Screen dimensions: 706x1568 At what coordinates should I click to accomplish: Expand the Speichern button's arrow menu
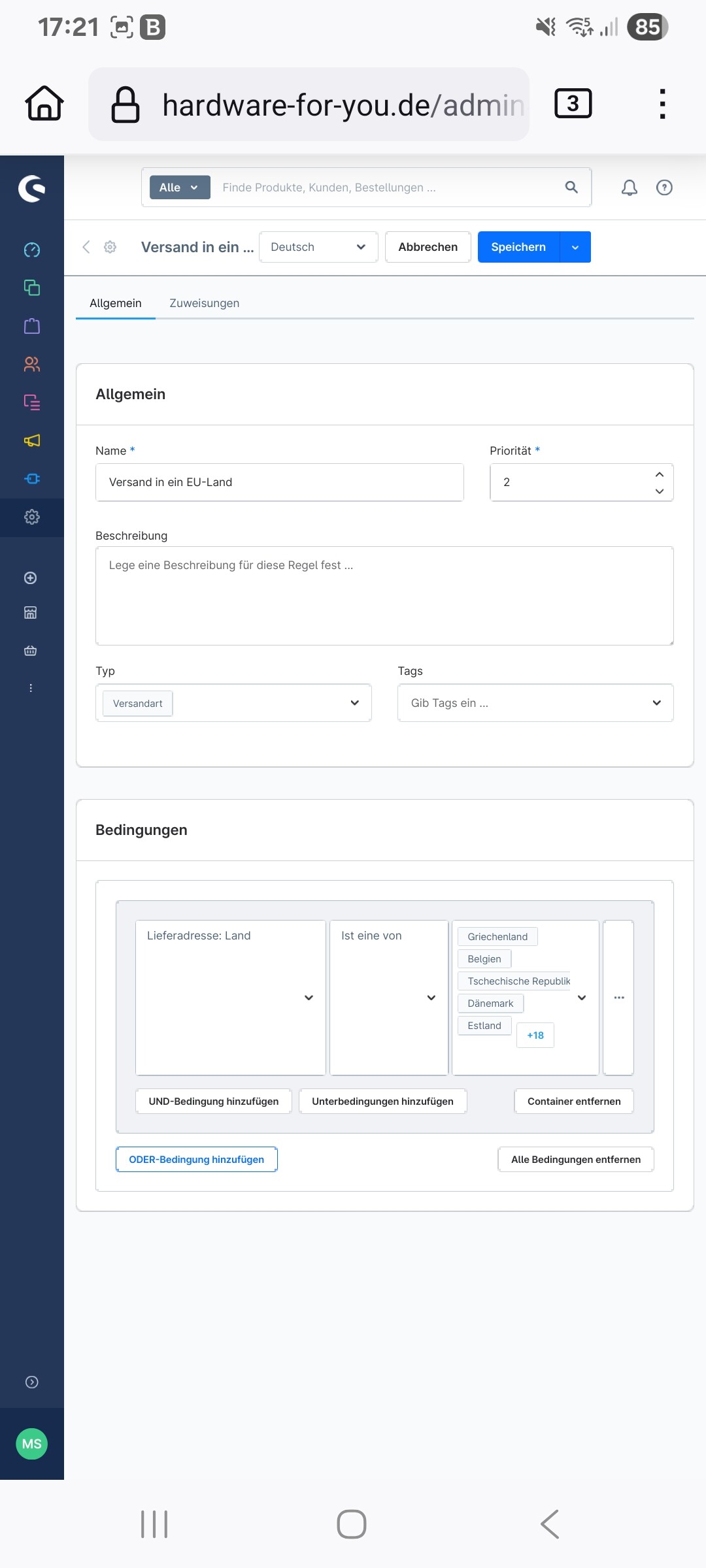pos(575,247)
